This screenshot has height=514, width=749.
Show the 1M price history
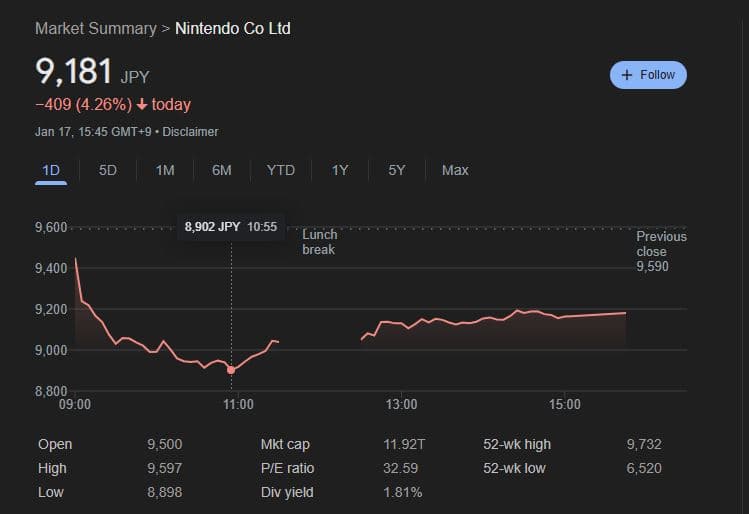click(x=165, y=170)
